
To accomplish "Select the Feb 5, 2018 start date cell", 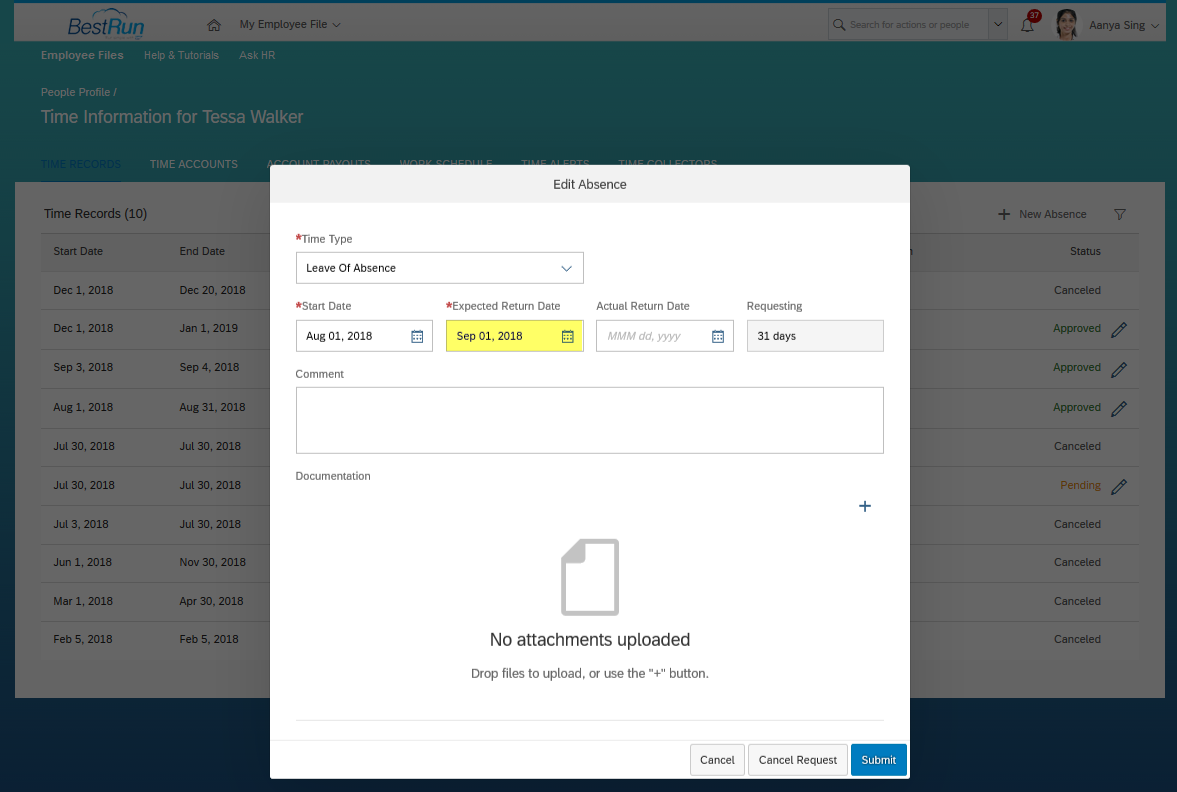I will point(83,640).
